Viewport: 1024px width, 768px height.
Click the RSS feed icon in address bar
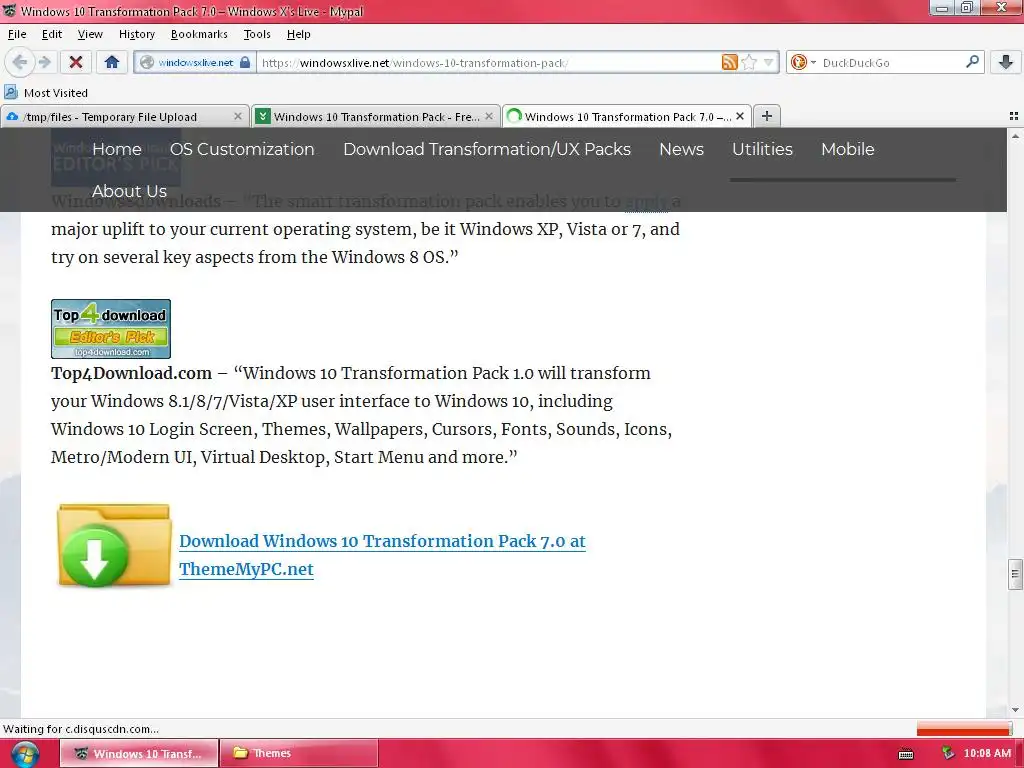point(729,62)
